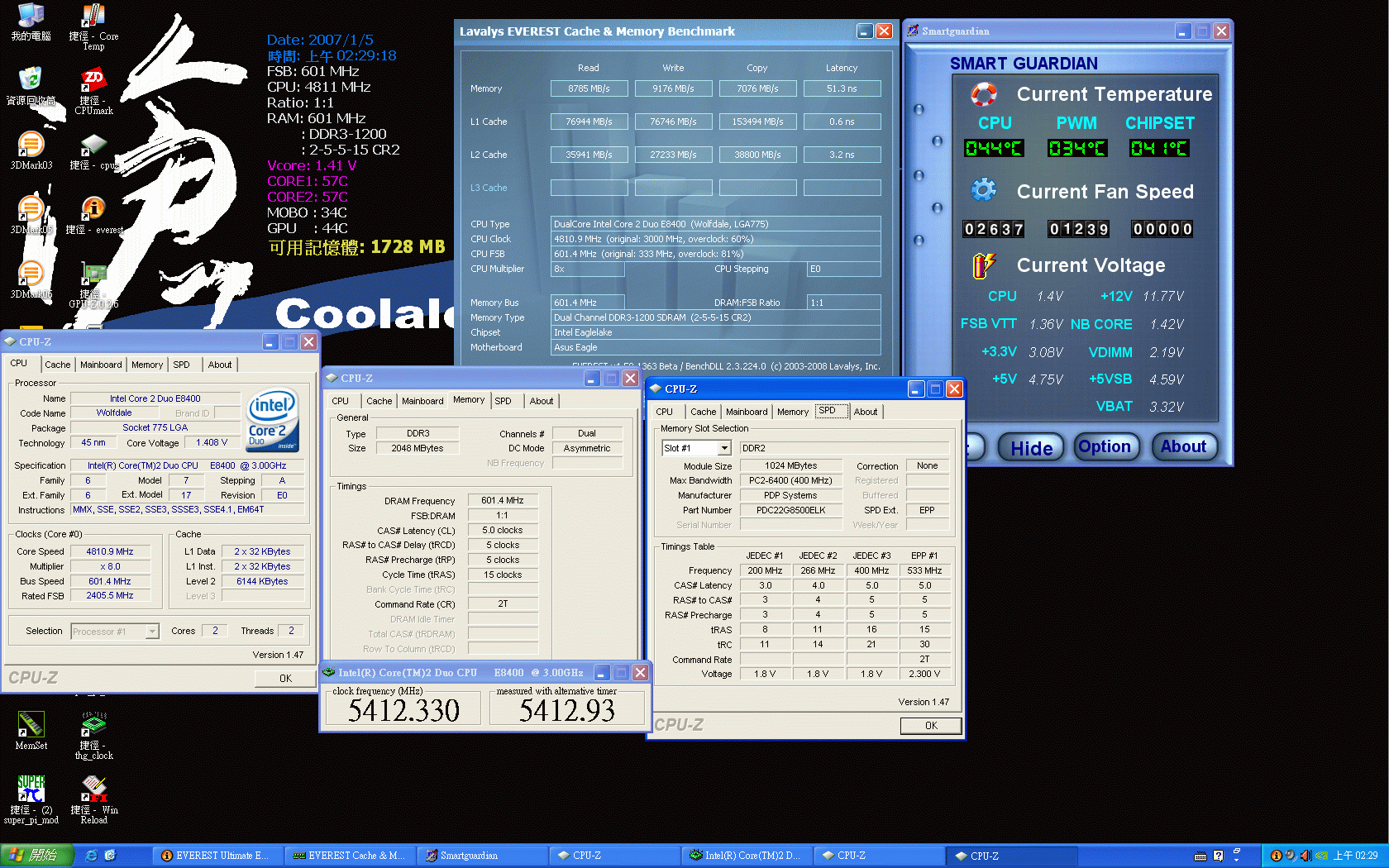The image size is (1389, 868).
Task: Click the Part Number PDC22G8500ELK field
Action: point(790,510)
